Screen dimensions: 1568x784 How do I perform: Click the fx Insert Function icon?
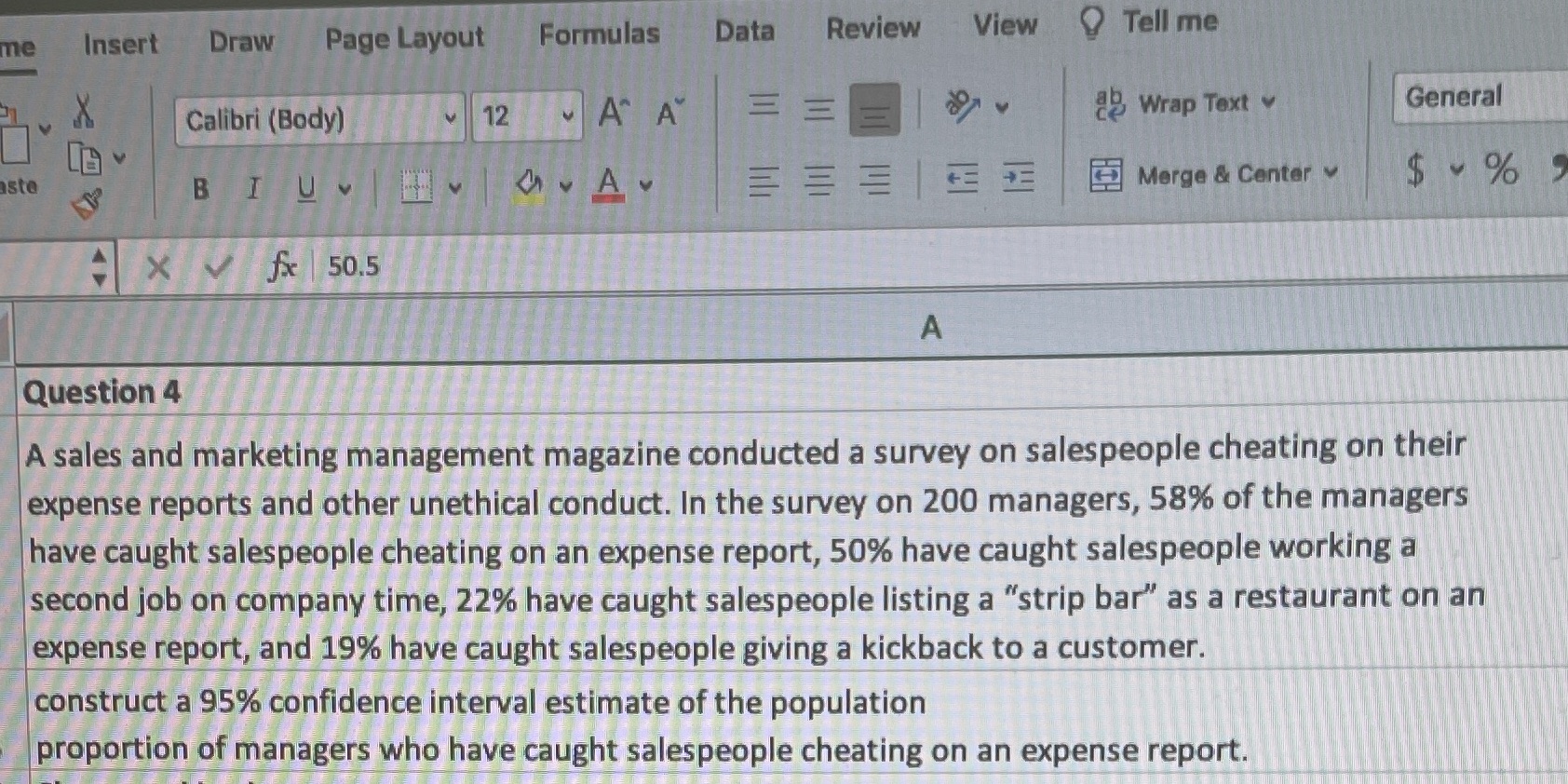[281, 267]
